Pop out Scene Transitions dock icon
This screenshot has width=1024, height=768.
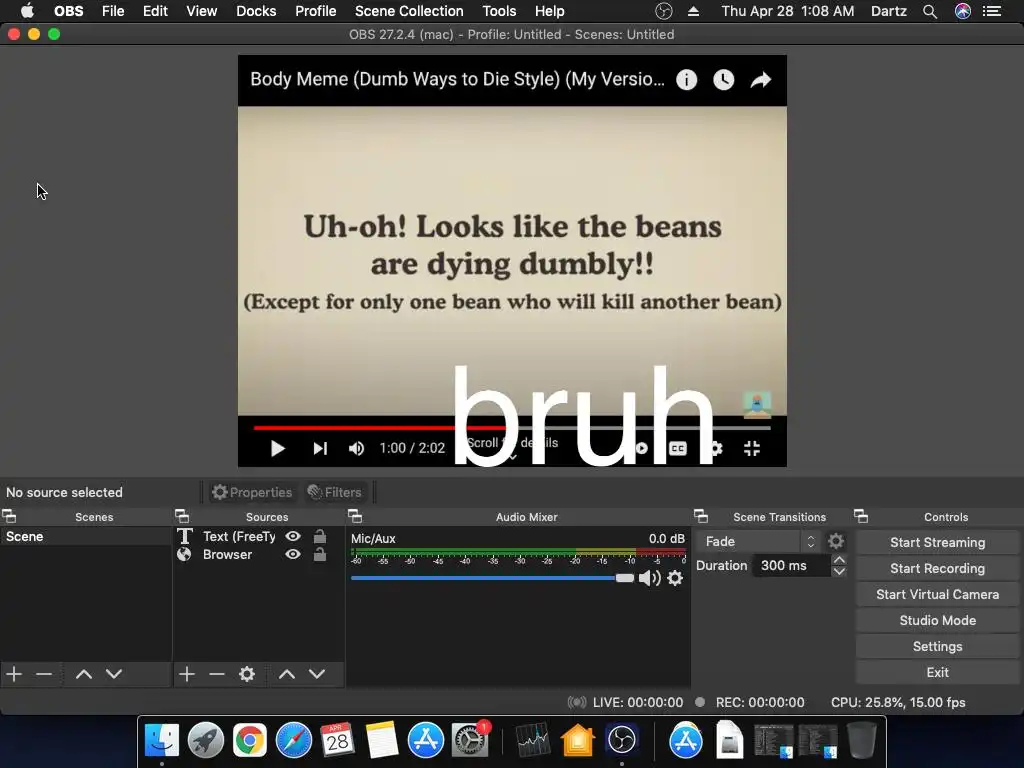[x=701, y=517]
